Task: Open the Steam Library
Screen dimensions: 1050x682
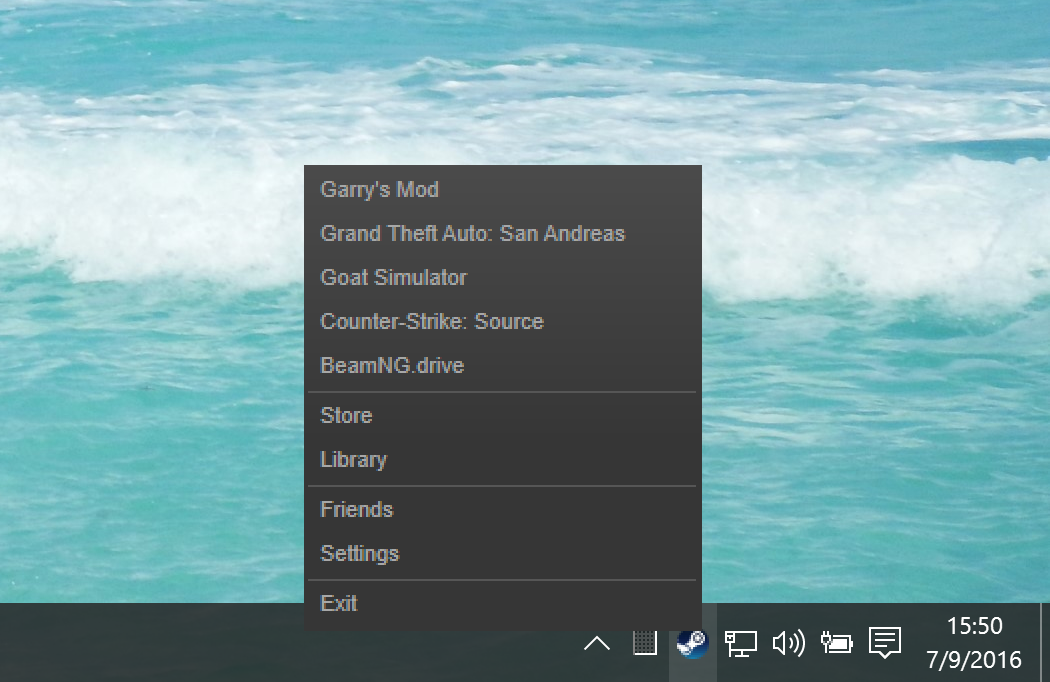Action: (x=502, y=460)
